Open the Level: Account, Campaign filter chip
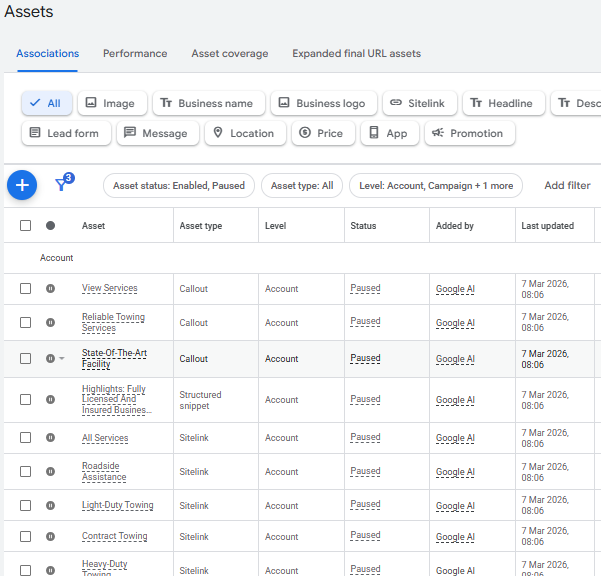Image resolution: width=601 pixels, height=576 pixels. 436,186
